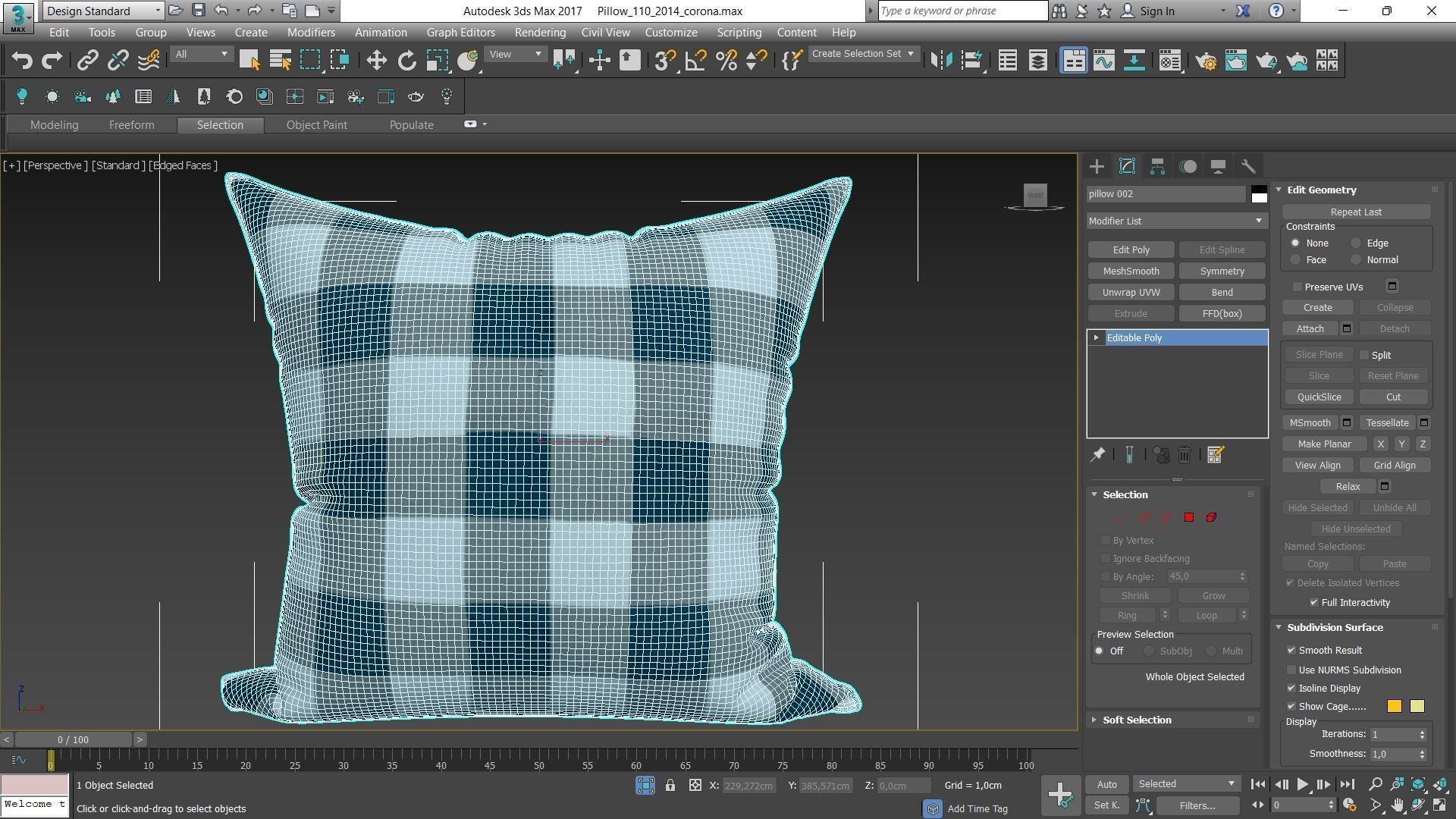Viewport: 1456px width, 819px height.
Task: Select the Face constraint radio button
Action: tap(1295, 260)
